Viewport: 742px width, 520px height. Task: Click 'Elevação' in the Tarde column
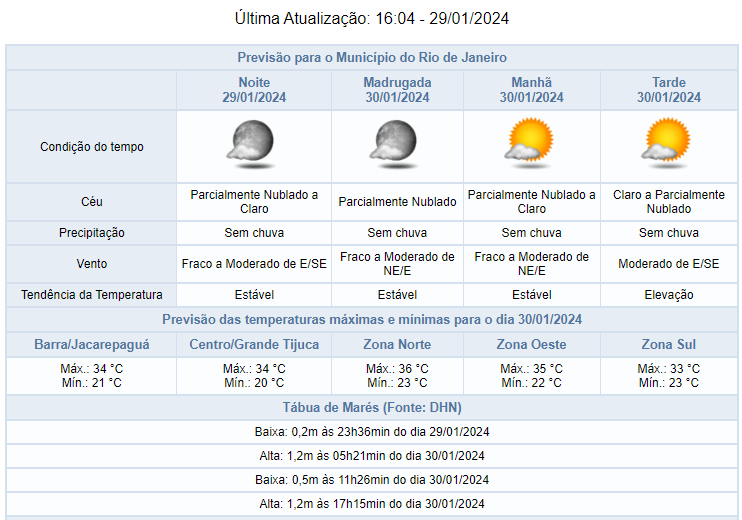click(x=669, y=295)
